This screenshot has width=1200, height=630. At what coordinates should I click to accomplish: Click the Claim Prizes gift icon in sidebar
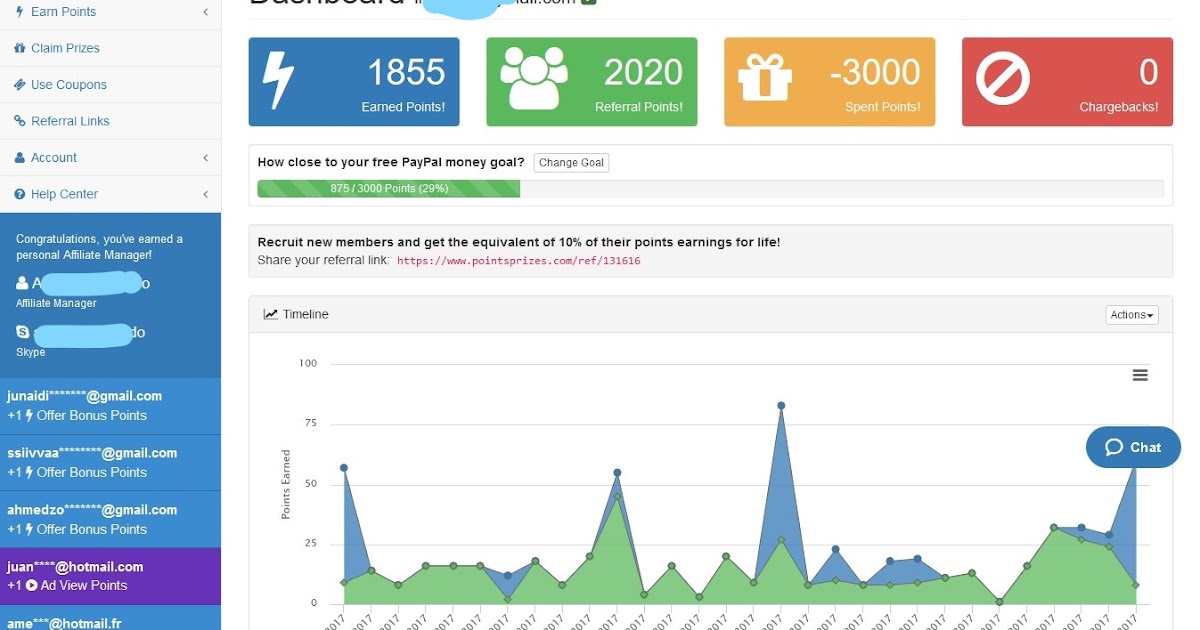(x=20, y=48)
